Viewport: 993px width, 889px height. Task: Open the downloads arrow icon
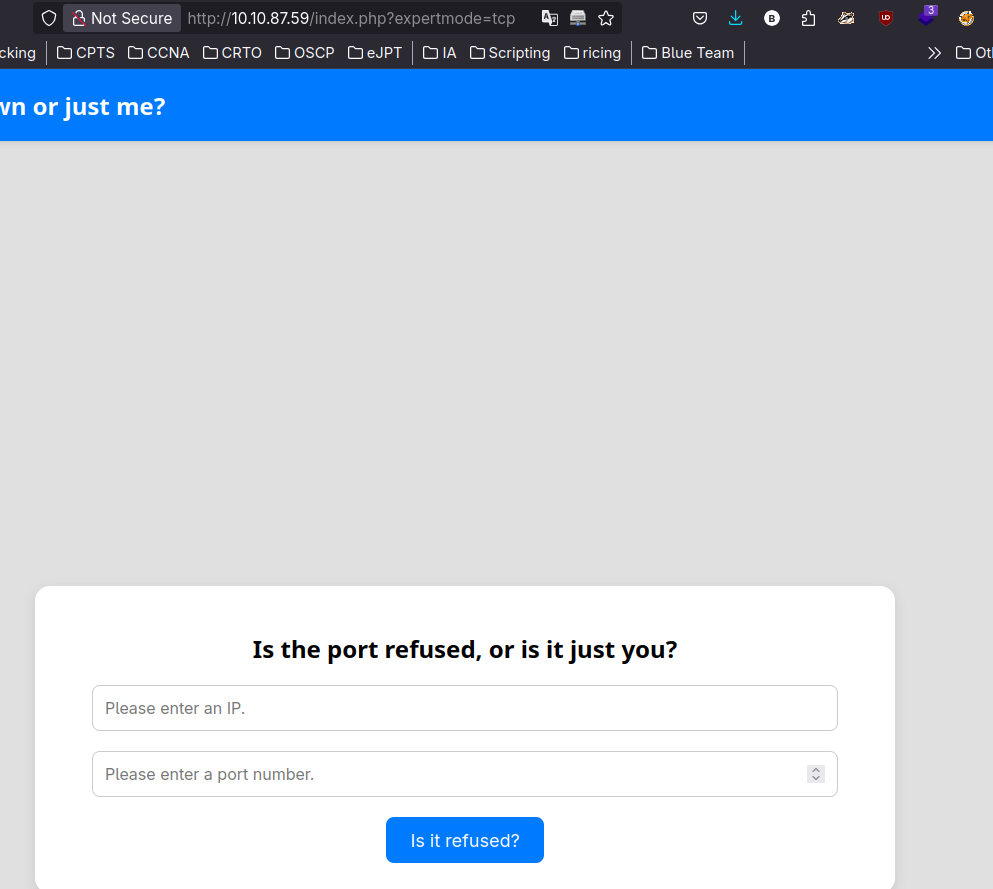point(735,18)
